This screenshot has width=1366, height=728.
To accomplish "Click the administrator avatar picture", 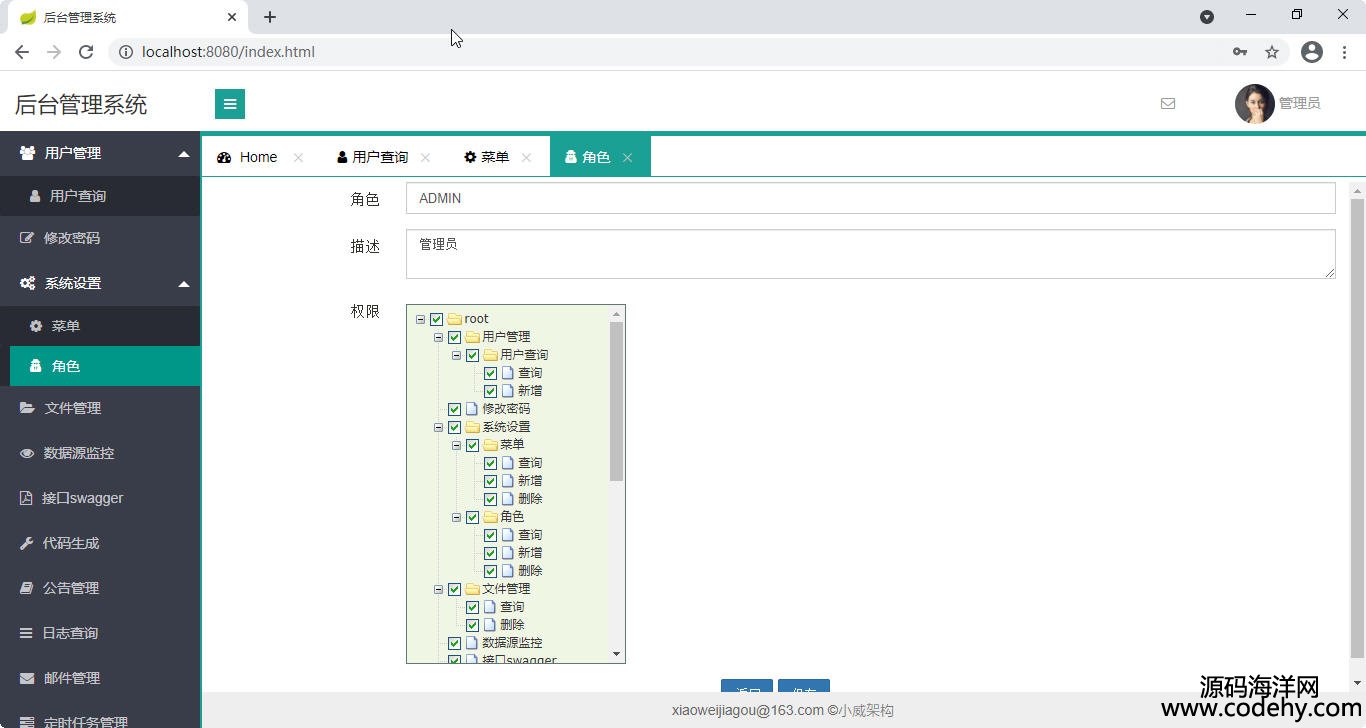I will pyautogui.click(x=1254, y=103).
